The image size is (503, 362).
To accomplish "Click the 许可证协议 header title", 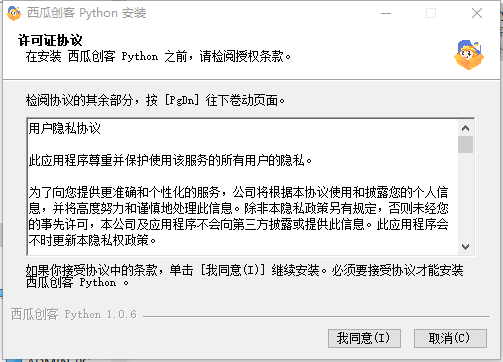I will (50, 40).
